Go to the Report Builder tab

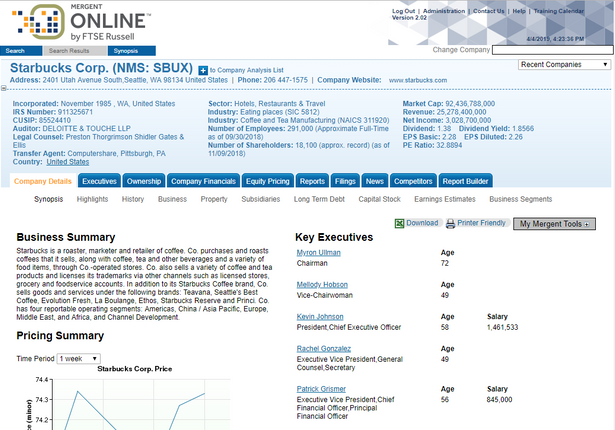coord(466,181)
